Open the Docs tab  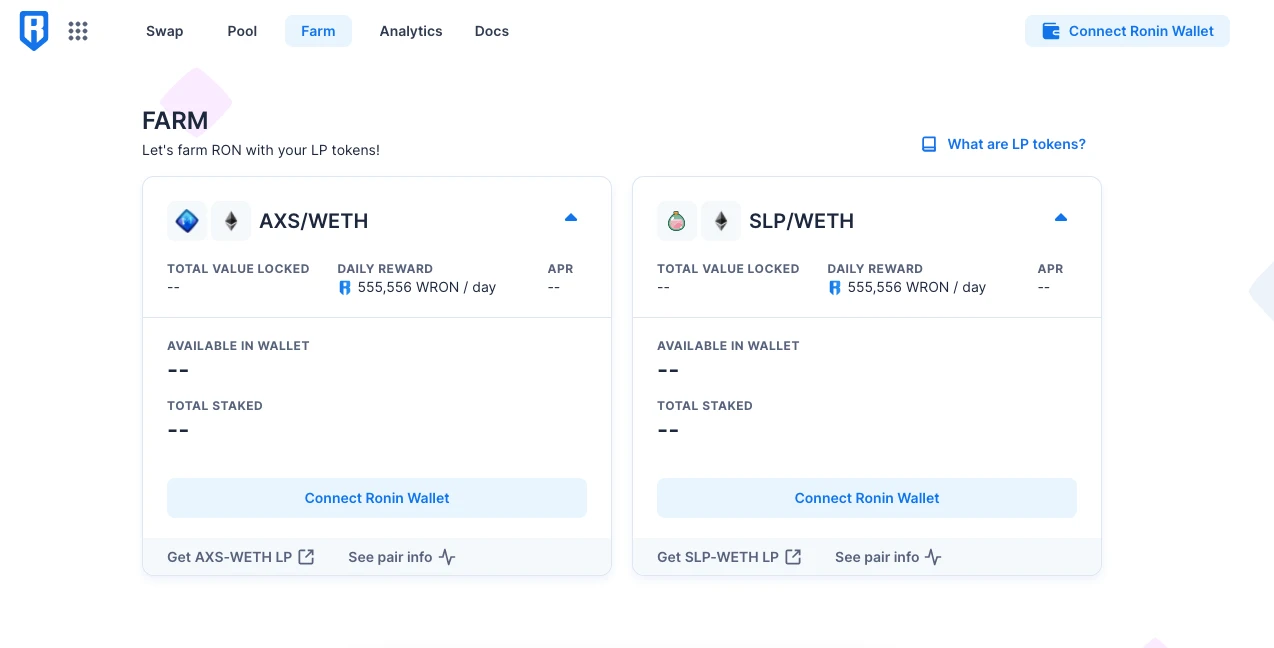click(492, 31)
